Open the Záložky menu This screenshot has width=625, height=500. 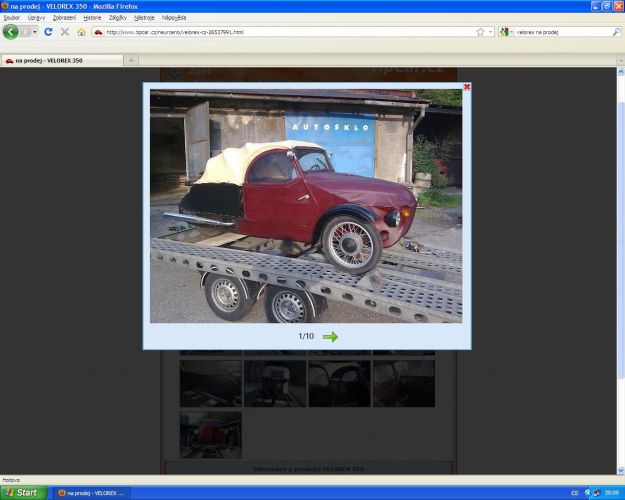118,18
